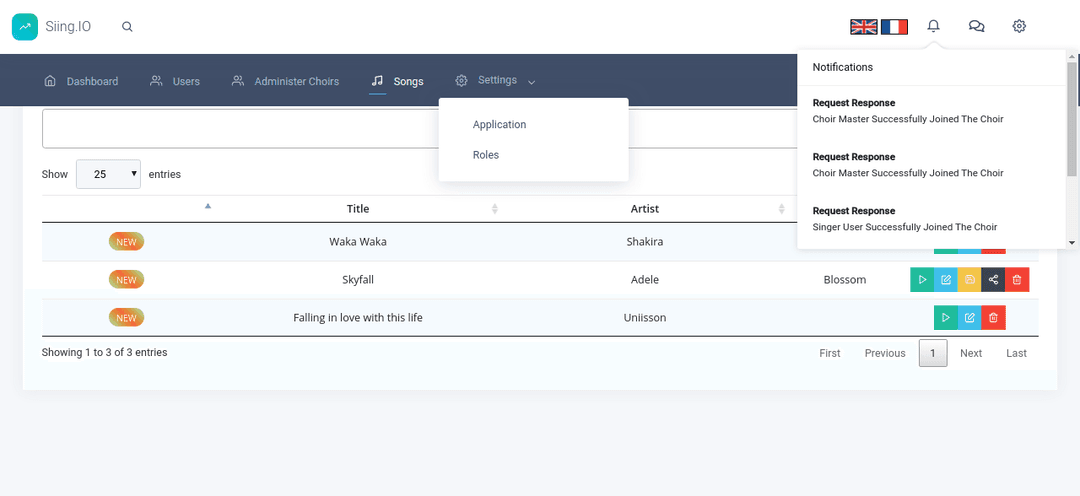The width and height of the screenshot is (1080, 496).
Task: Open the Show entries dropdown
Action: click(108, 174)
